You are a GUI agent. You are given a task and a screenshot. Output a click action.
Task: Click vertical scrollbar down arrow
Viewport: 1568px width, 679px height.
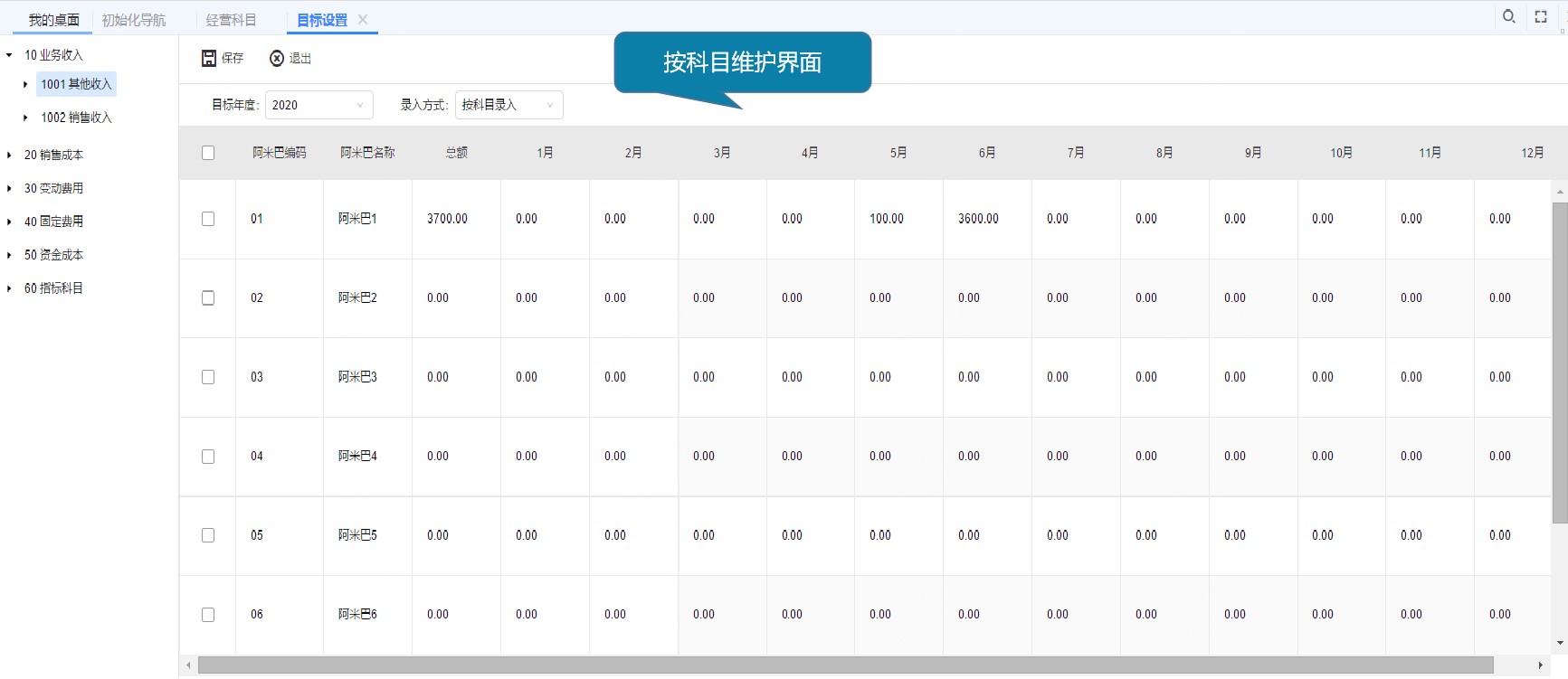click(x=1560, y=644)
